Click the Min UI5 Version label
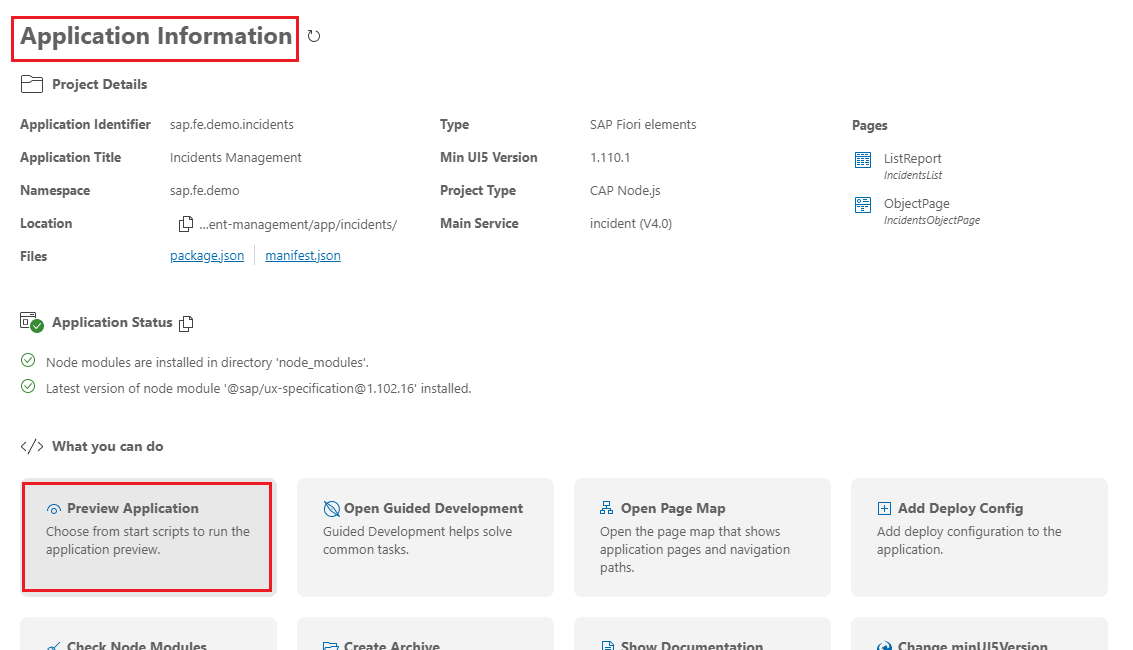 coord(488,157)
